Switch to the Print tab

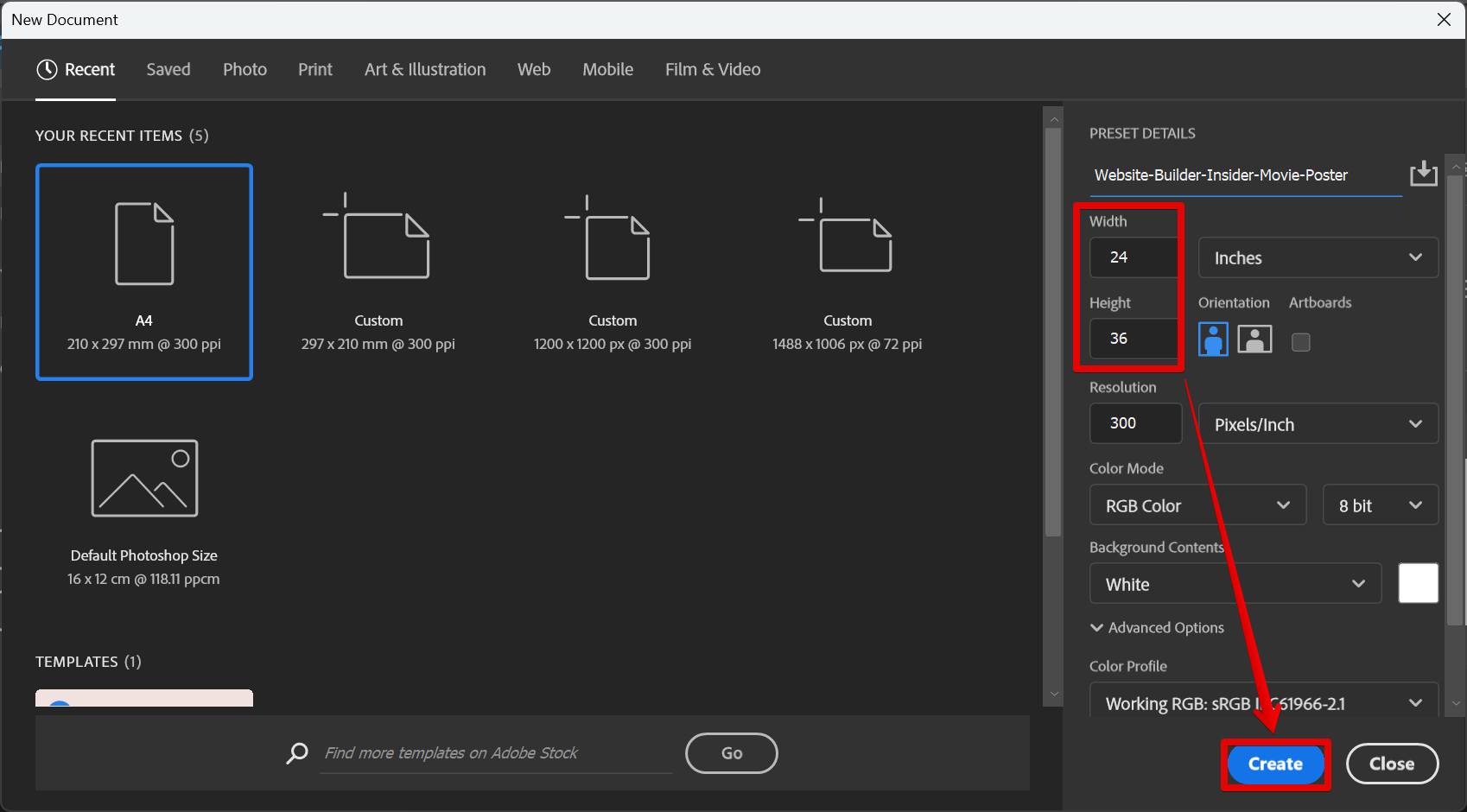tap(315, 69)
